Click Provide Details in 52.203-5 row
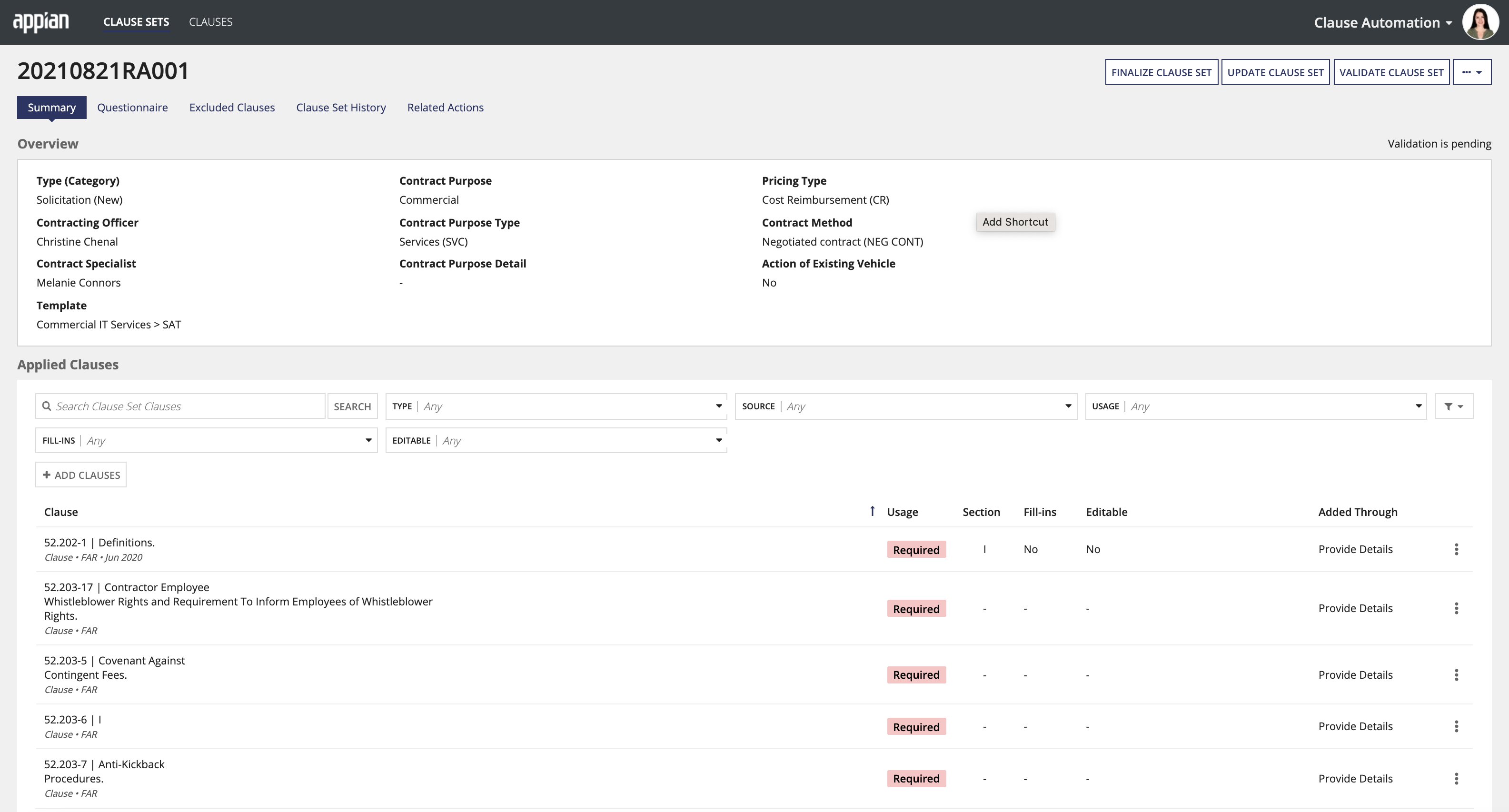 [1355, 675]
